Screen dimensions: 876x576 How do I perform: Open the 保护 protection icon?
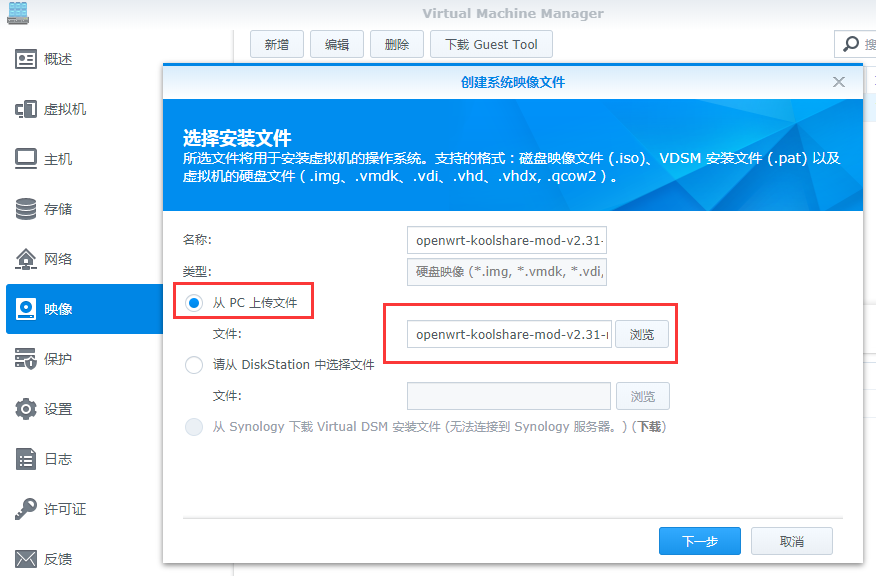pyautogui.click(x=26, y=359)
